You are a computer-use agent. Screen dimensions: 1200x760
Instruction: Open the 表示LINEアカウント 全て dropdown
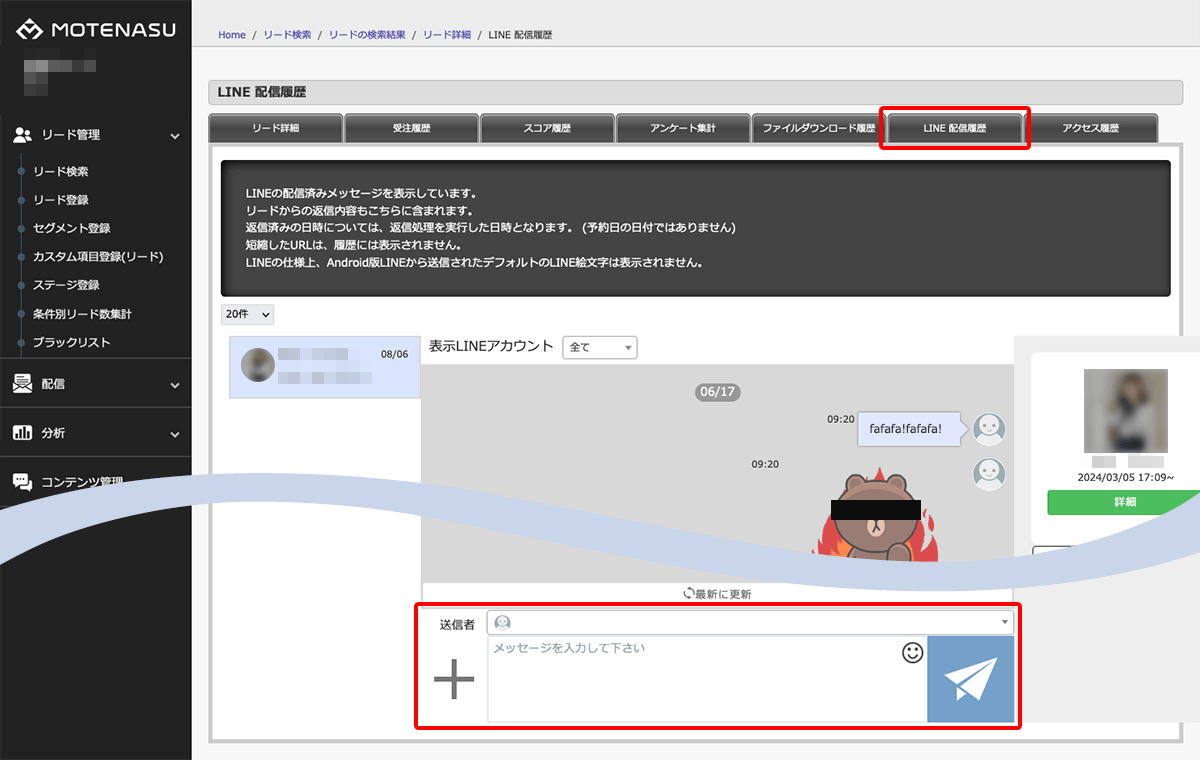click(600, 347)
